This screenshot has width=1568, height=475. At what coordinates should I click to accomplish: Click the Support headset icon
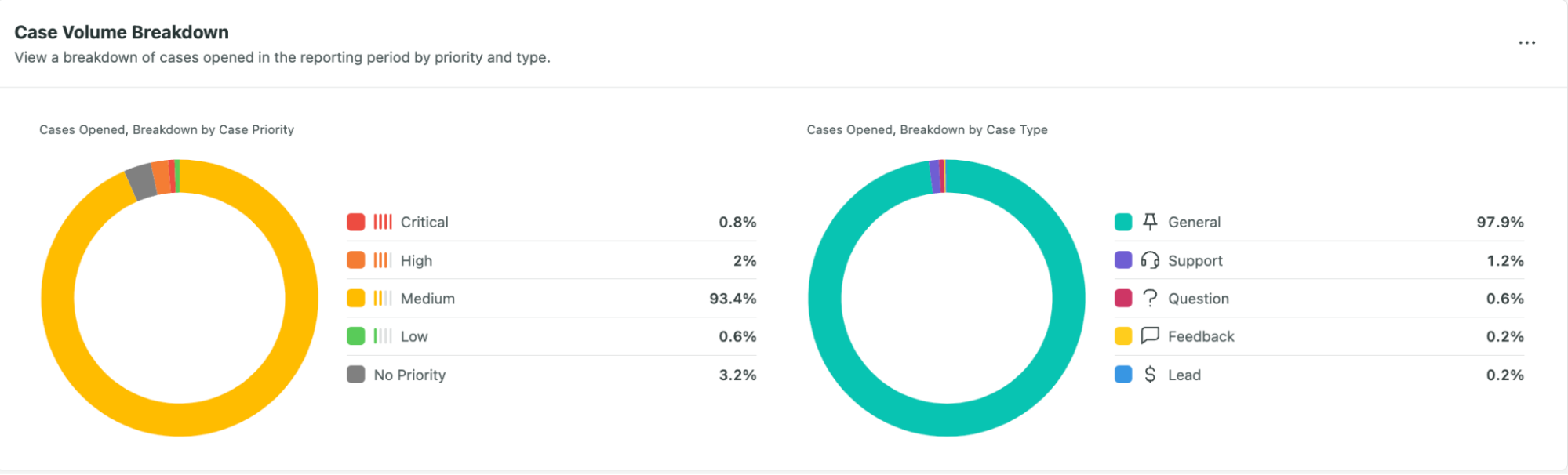click(1150, 260)
